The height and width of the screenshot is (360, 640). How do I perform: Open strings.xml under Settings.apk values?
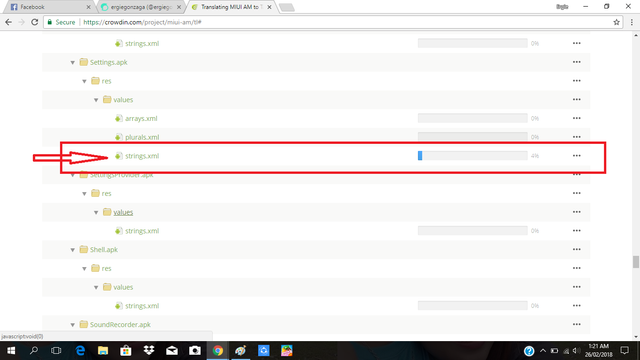click(142, 156)
